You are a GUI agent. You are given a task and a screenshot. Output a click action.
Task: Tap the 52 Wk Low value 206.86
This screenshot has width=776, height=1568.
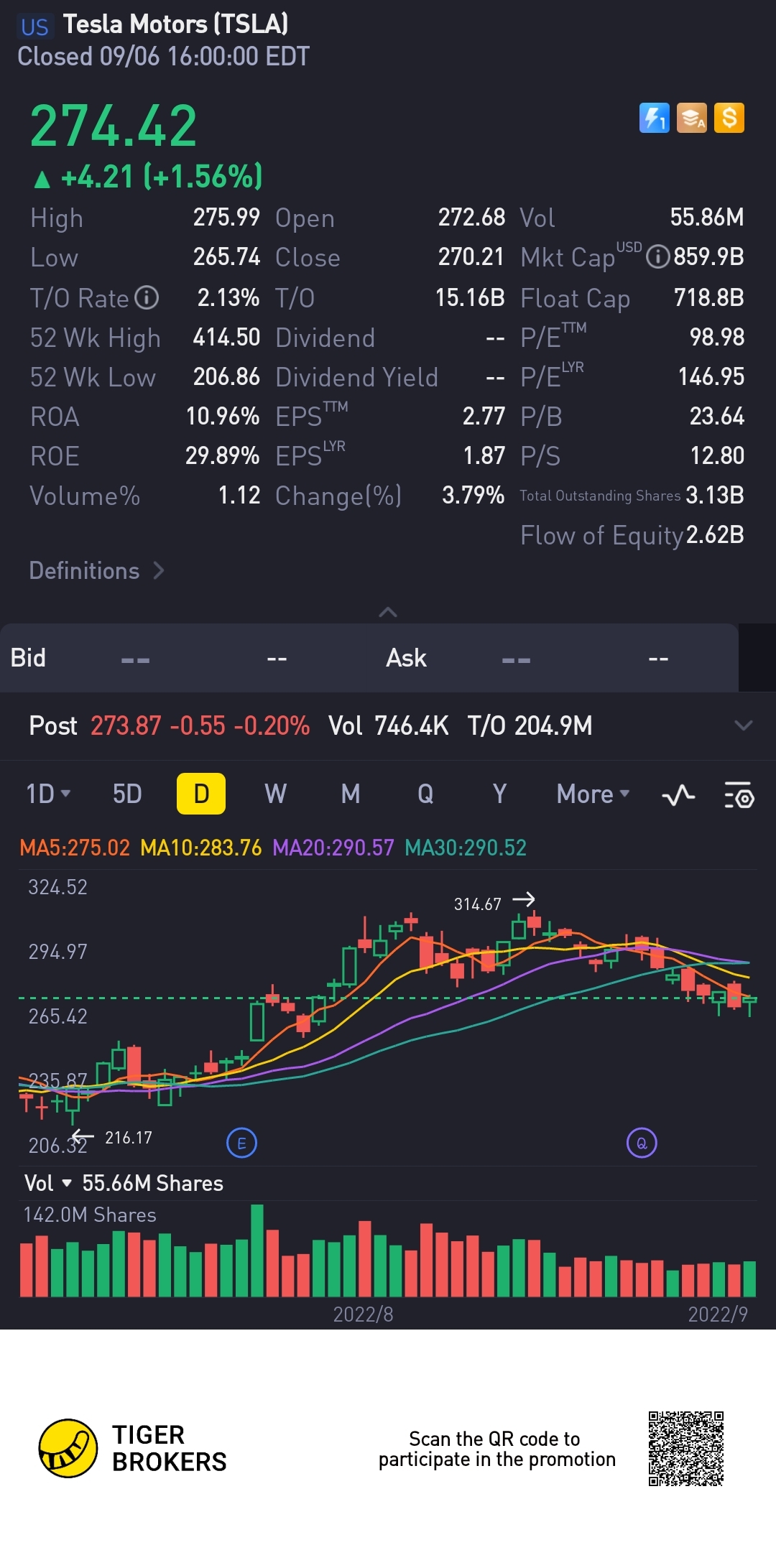[x=226, y=376]
